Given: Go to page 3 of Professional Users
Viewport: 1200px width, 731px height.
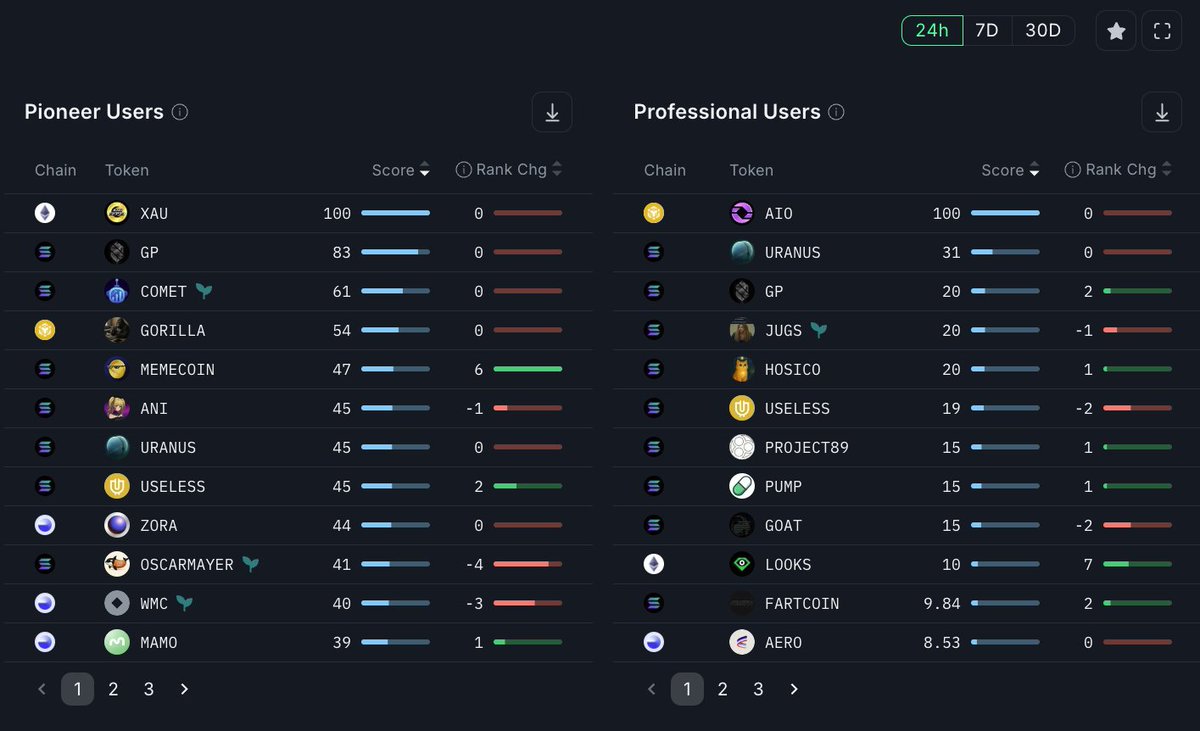Looking at the screenshot, I should (x=758, y=689).
